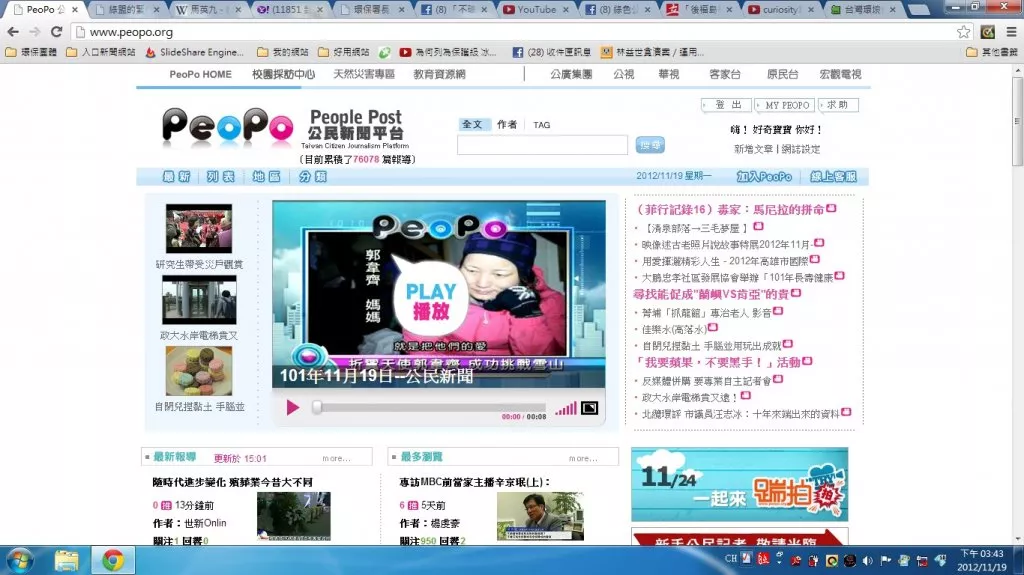1024x575 pixels.
Task: Click the extension icon beside the star
Action: 987,31
